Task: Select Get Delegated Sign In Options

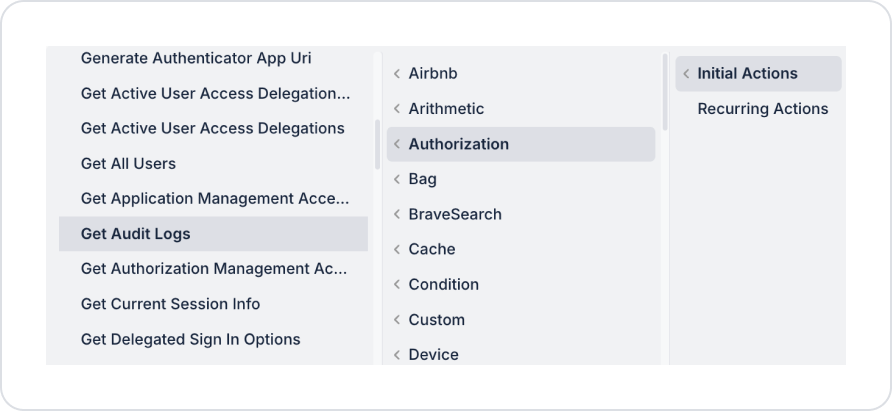Action: (213, 339)
